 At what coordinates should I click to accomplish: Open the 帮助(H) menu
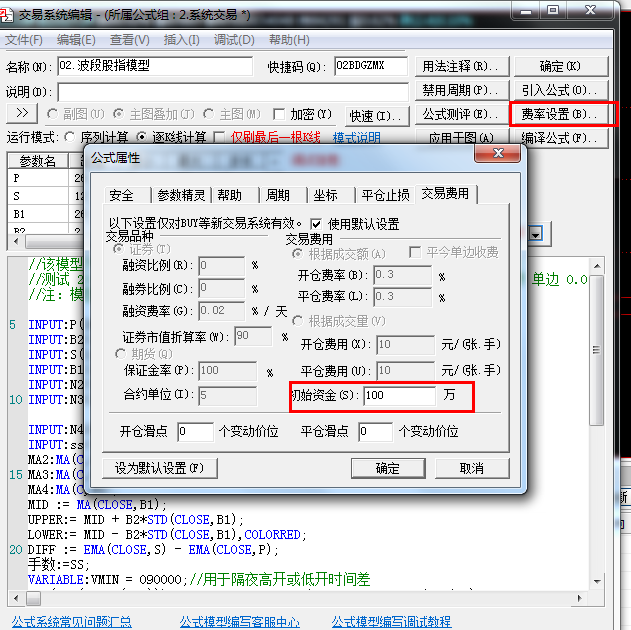pos(289,40)
